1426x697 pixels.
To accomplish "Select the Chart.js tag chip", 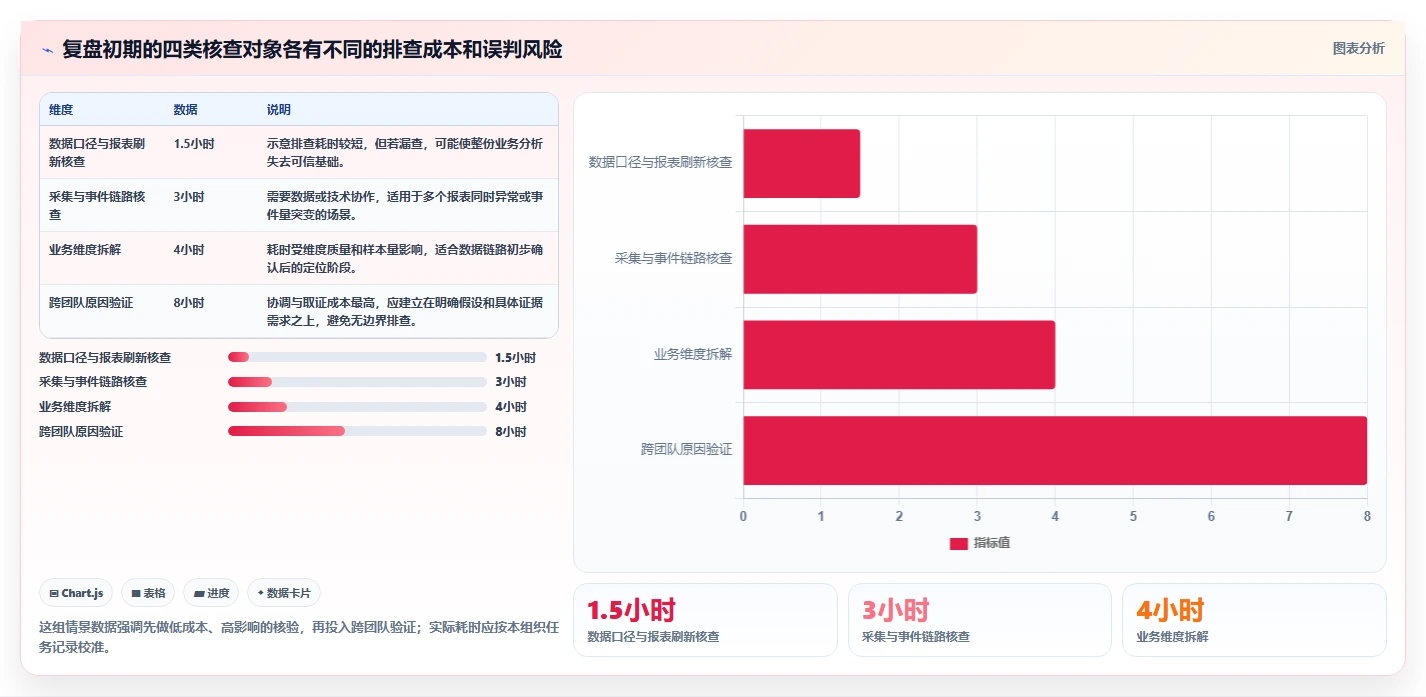I will point(77,593).
